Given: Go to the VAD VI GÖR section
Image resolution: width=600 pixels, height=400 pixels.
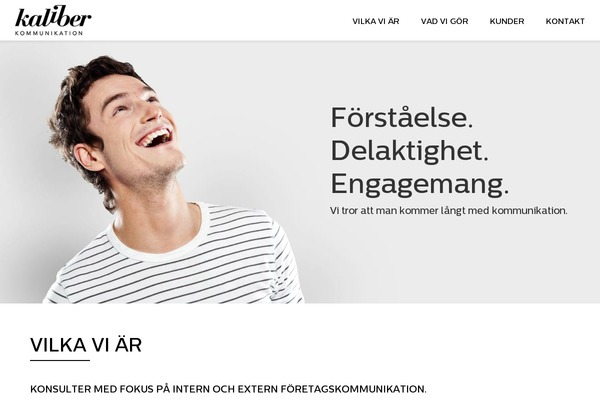Looking at the screenshot, I should 444,21.
